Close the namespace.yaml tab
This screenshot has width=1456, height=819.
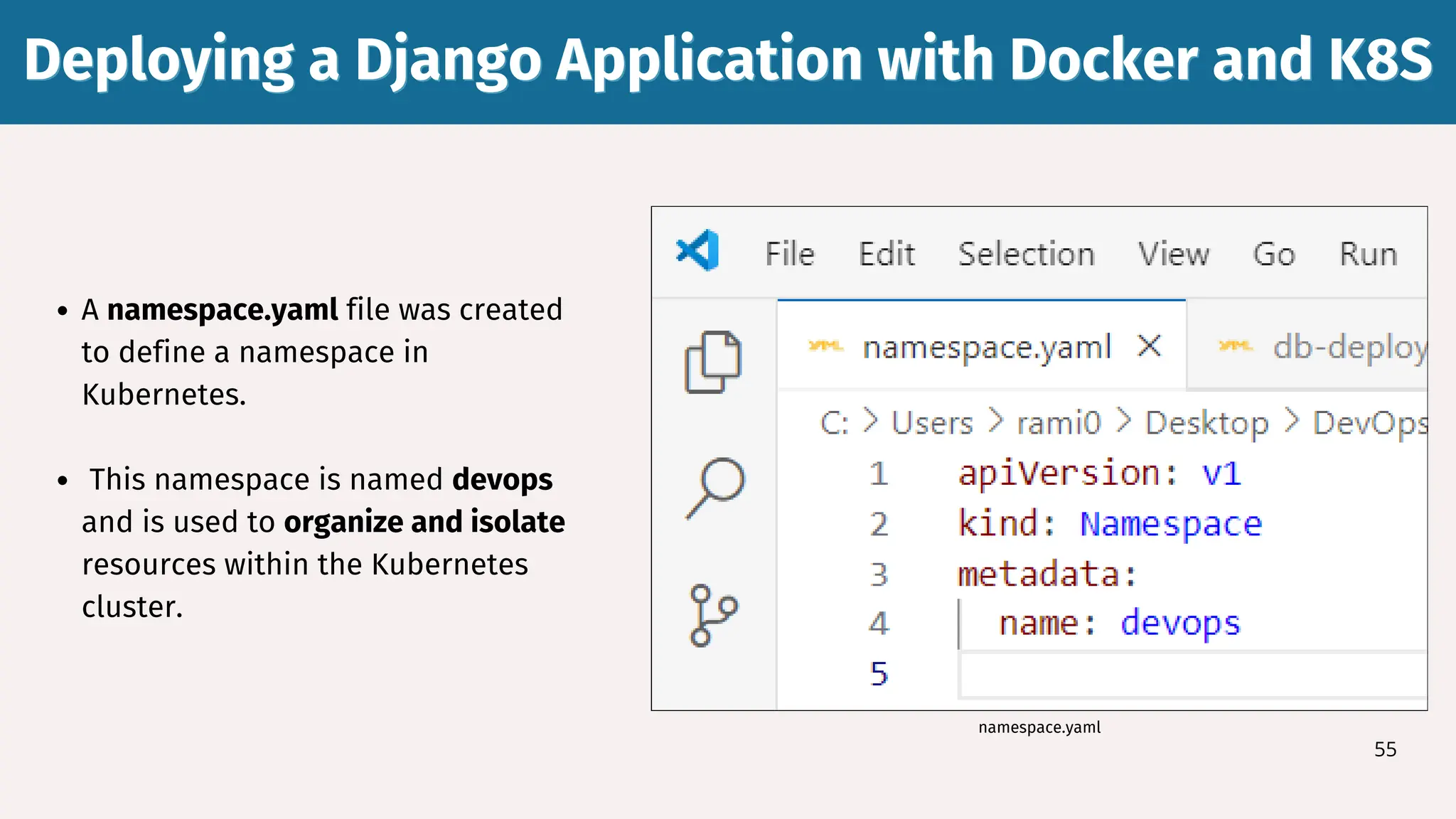[1150, 346]
